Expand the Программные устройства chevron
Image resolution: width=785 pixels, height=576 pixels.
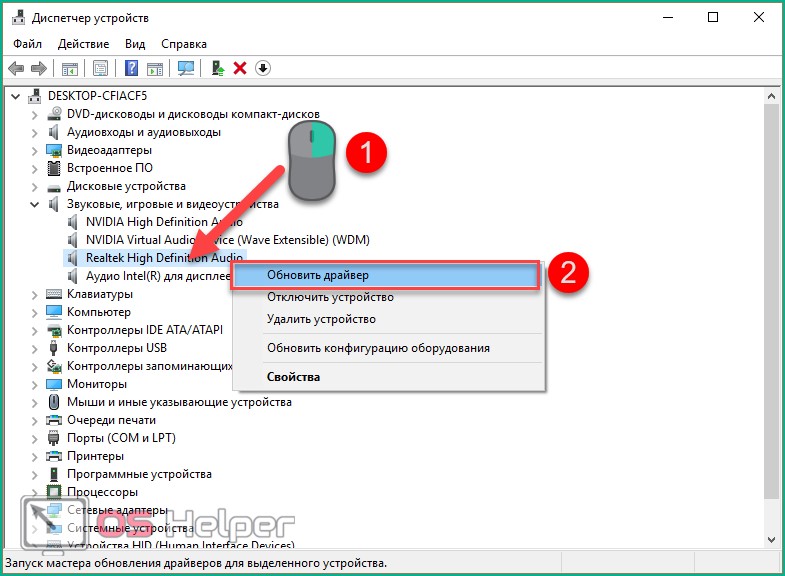(34, 474)
